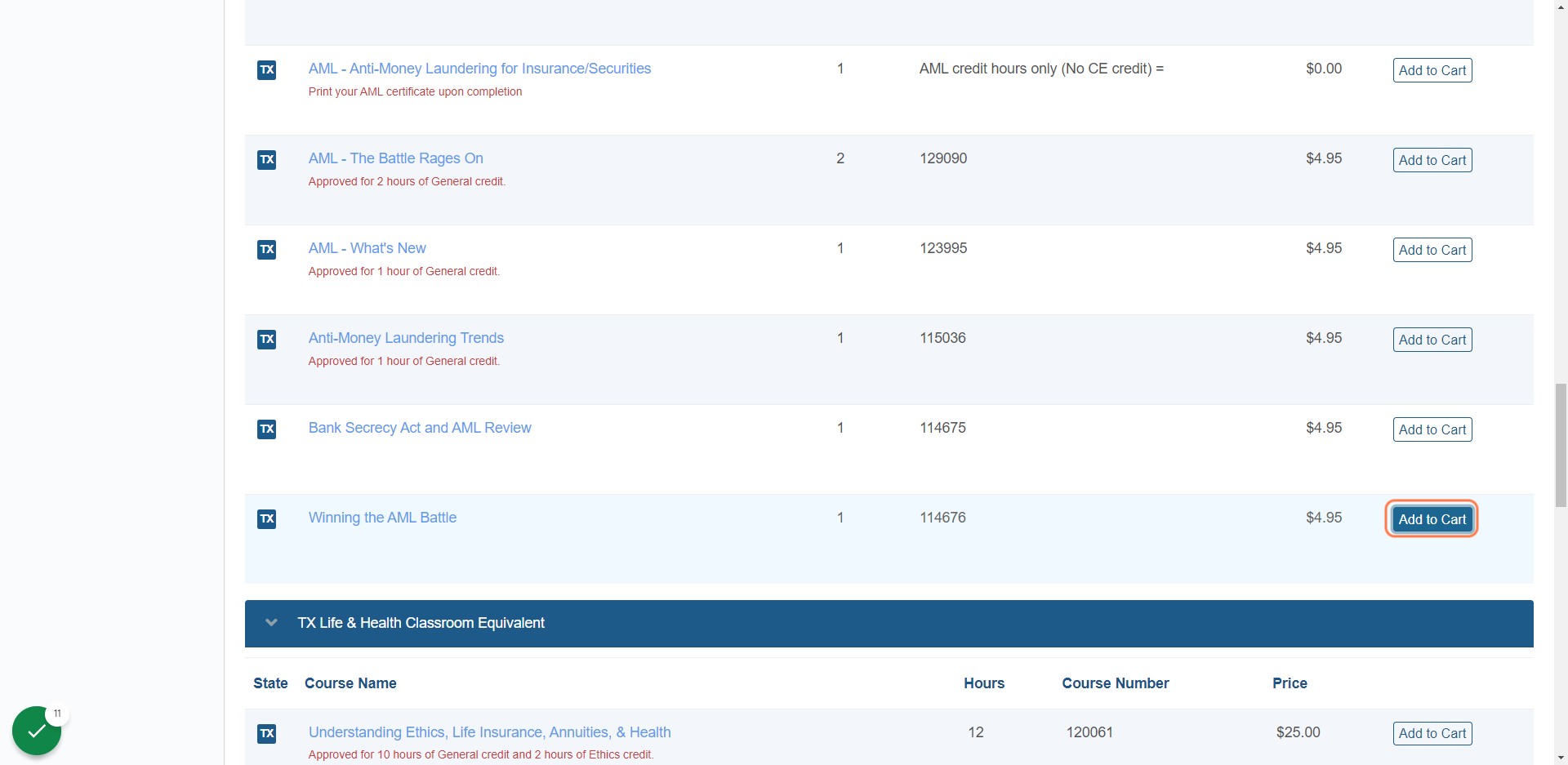The image size is (1568, 765).
Task: Click the Price column header
Action: [1290, 683]
